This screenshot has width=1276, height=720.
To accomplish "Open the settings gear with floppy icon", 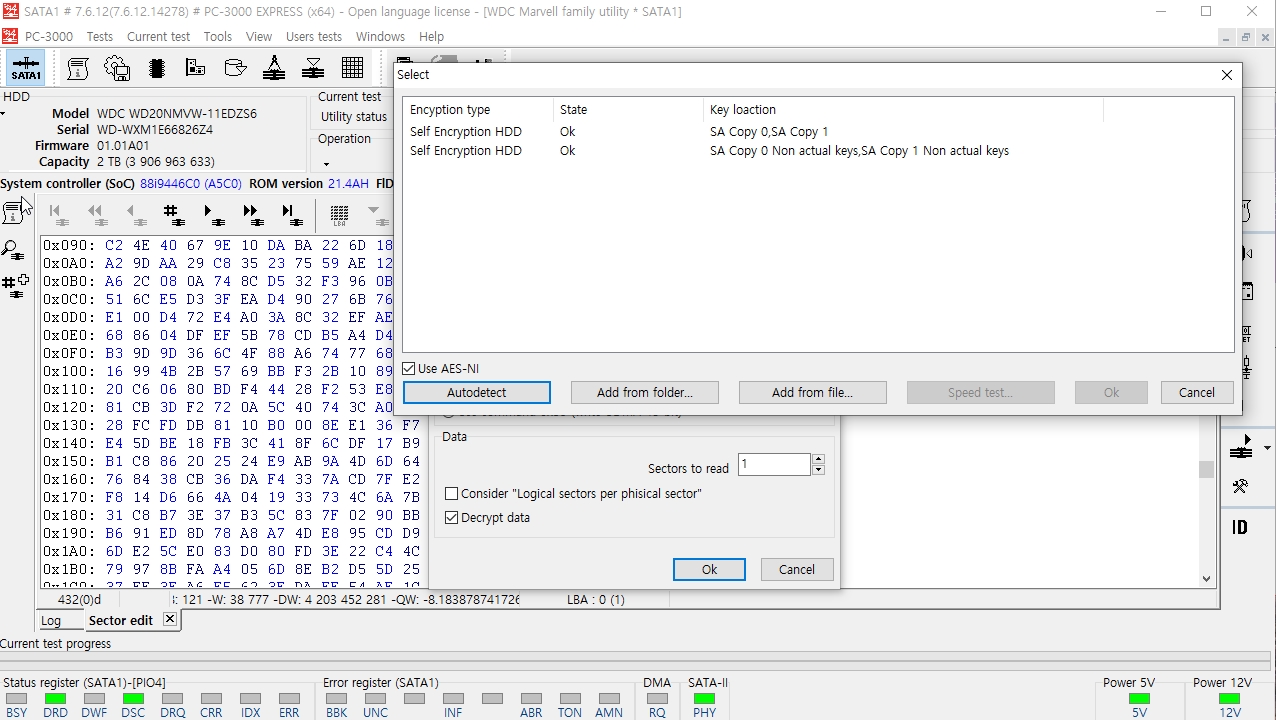I will pos(117,68).
